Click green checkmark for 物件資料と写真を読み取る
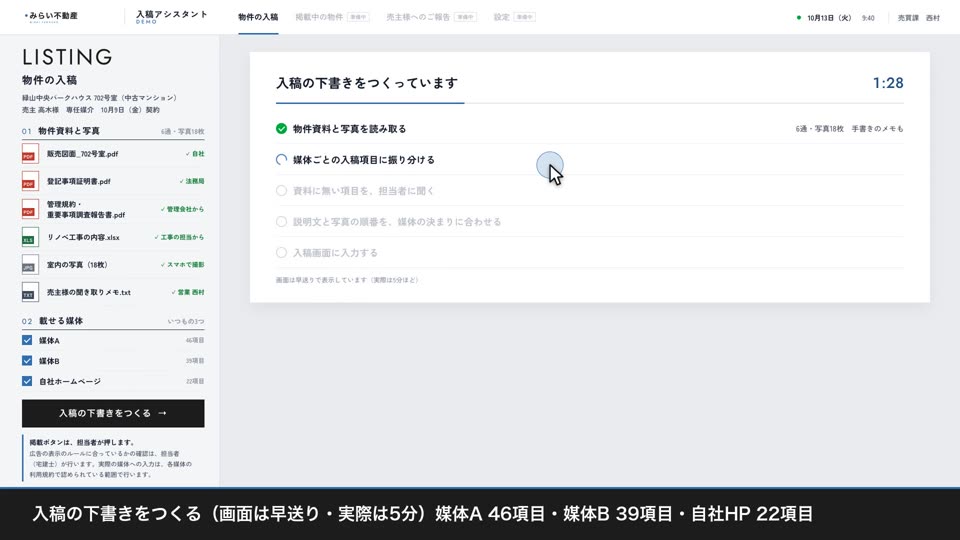Screen dimensions: 960x540 point(281,129)
